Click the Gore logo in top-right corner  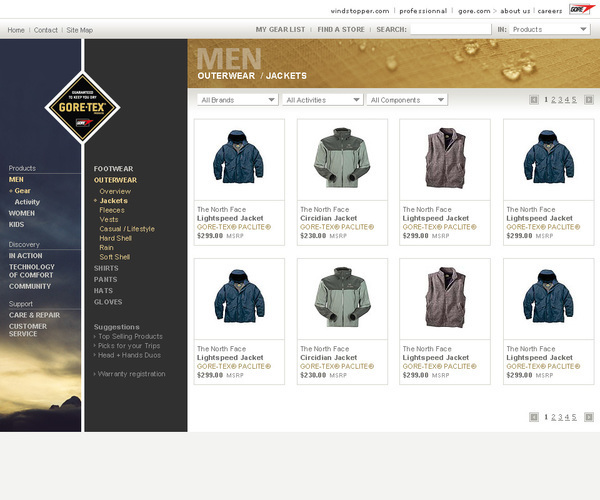tap(580, 9)
